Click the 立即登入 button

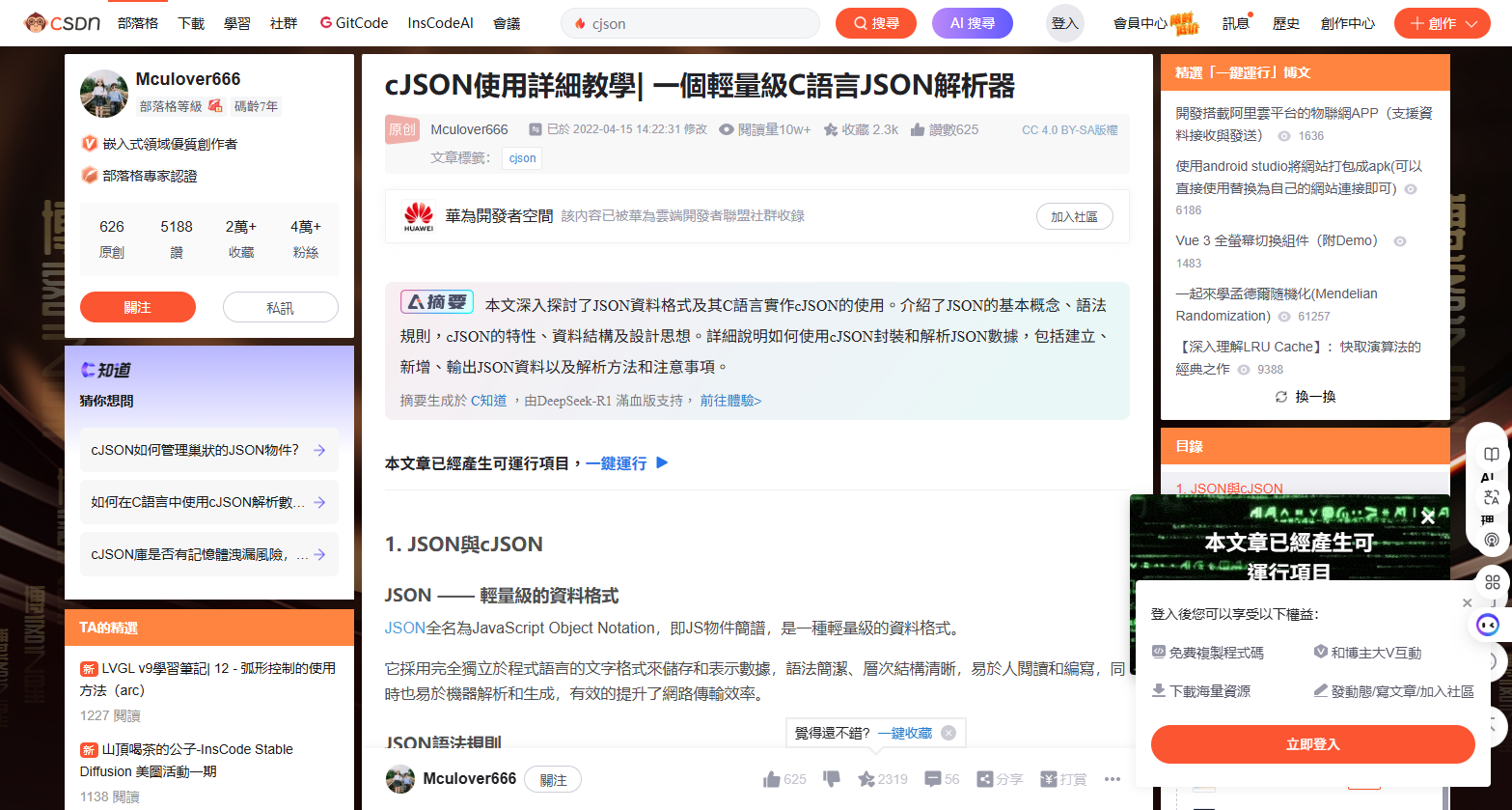pos(1312,744)
